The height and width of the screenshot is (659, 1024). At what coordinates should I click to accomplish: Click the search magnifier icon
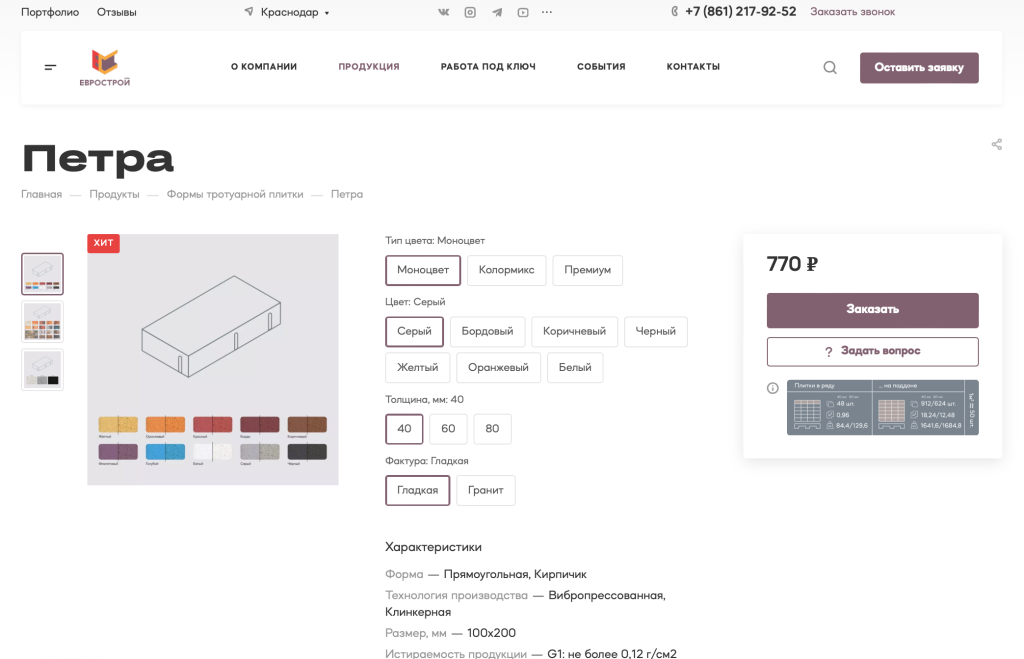click(830, 68)
